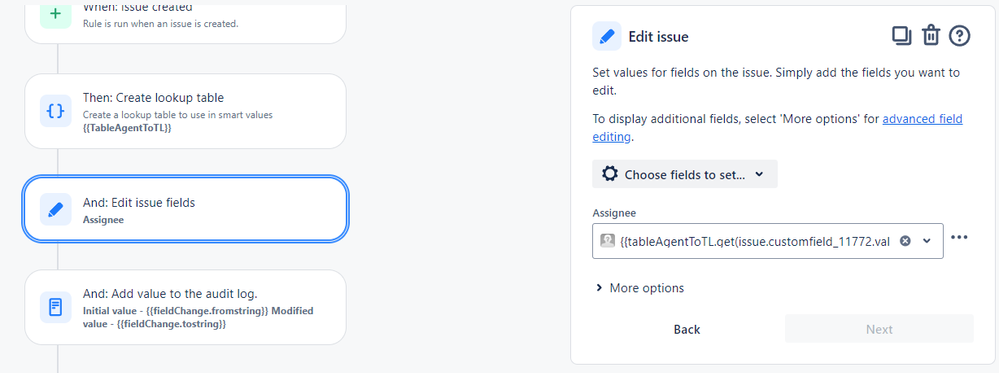Expand More options section
999x373 pixels.
click(640, 288)
